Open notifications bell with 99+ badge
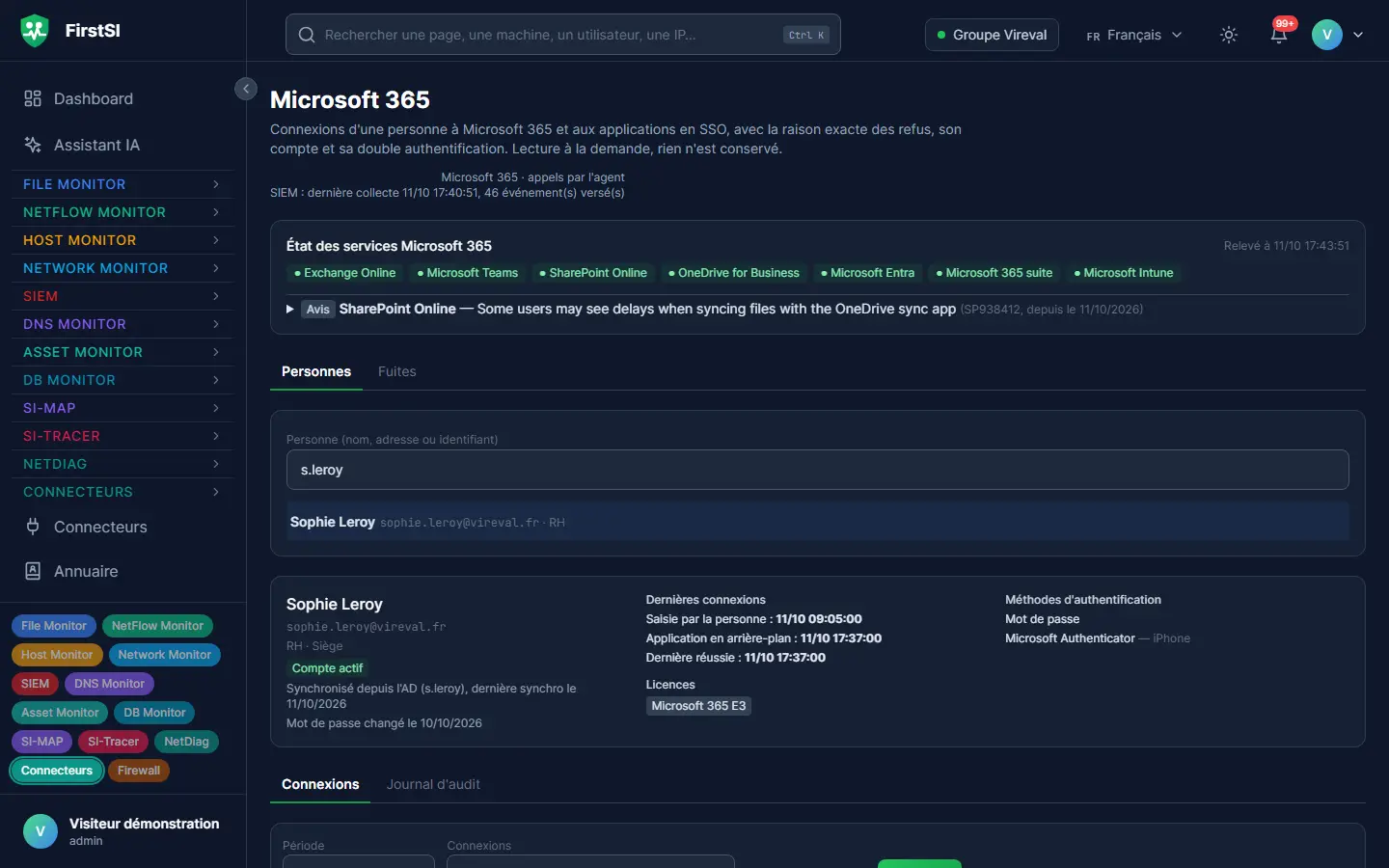Viewport: 1389px width, 868px height. tap(1279, 34)
